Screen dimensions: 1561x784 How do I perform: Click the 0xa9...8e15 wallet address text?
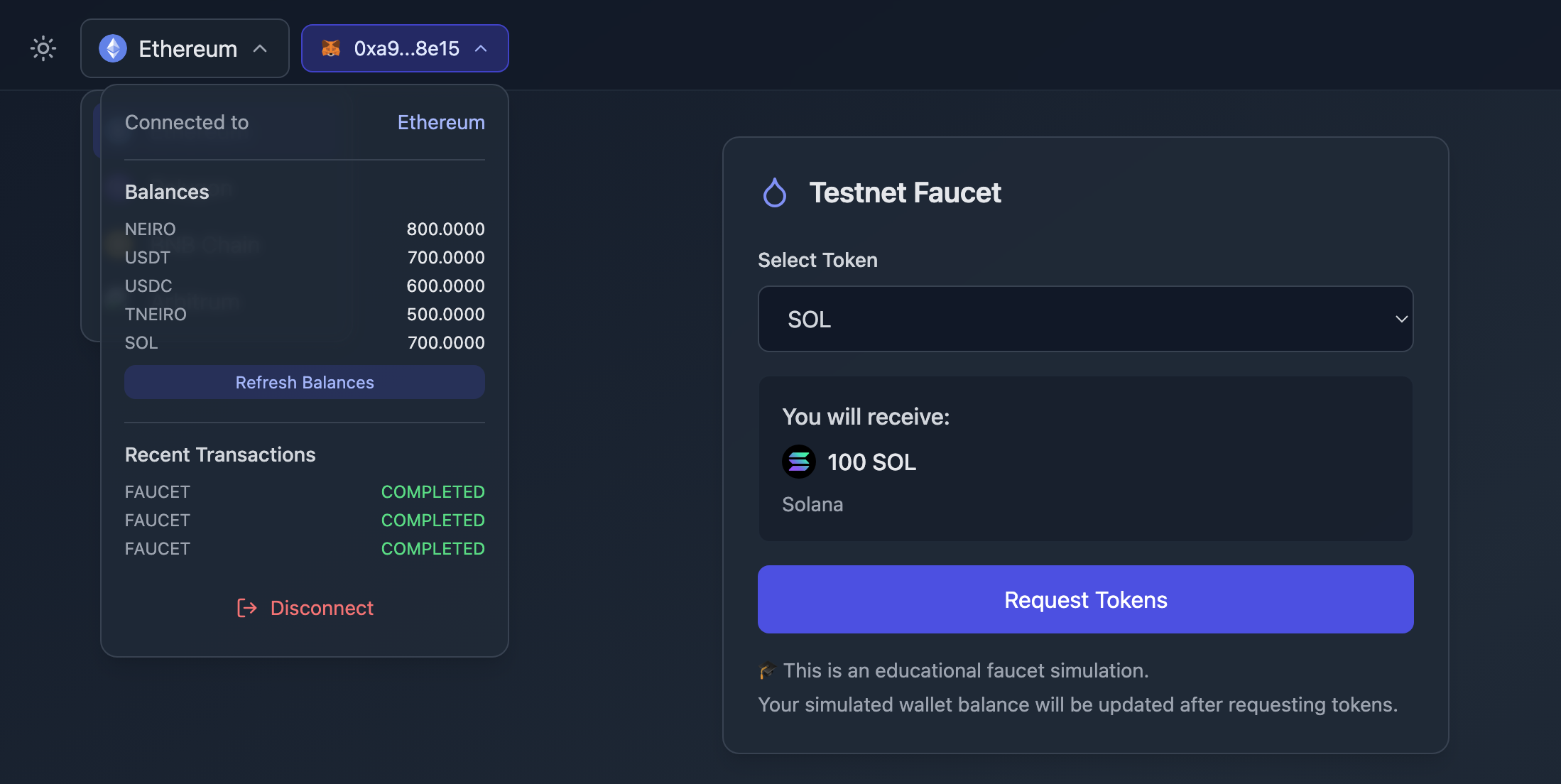406,48
